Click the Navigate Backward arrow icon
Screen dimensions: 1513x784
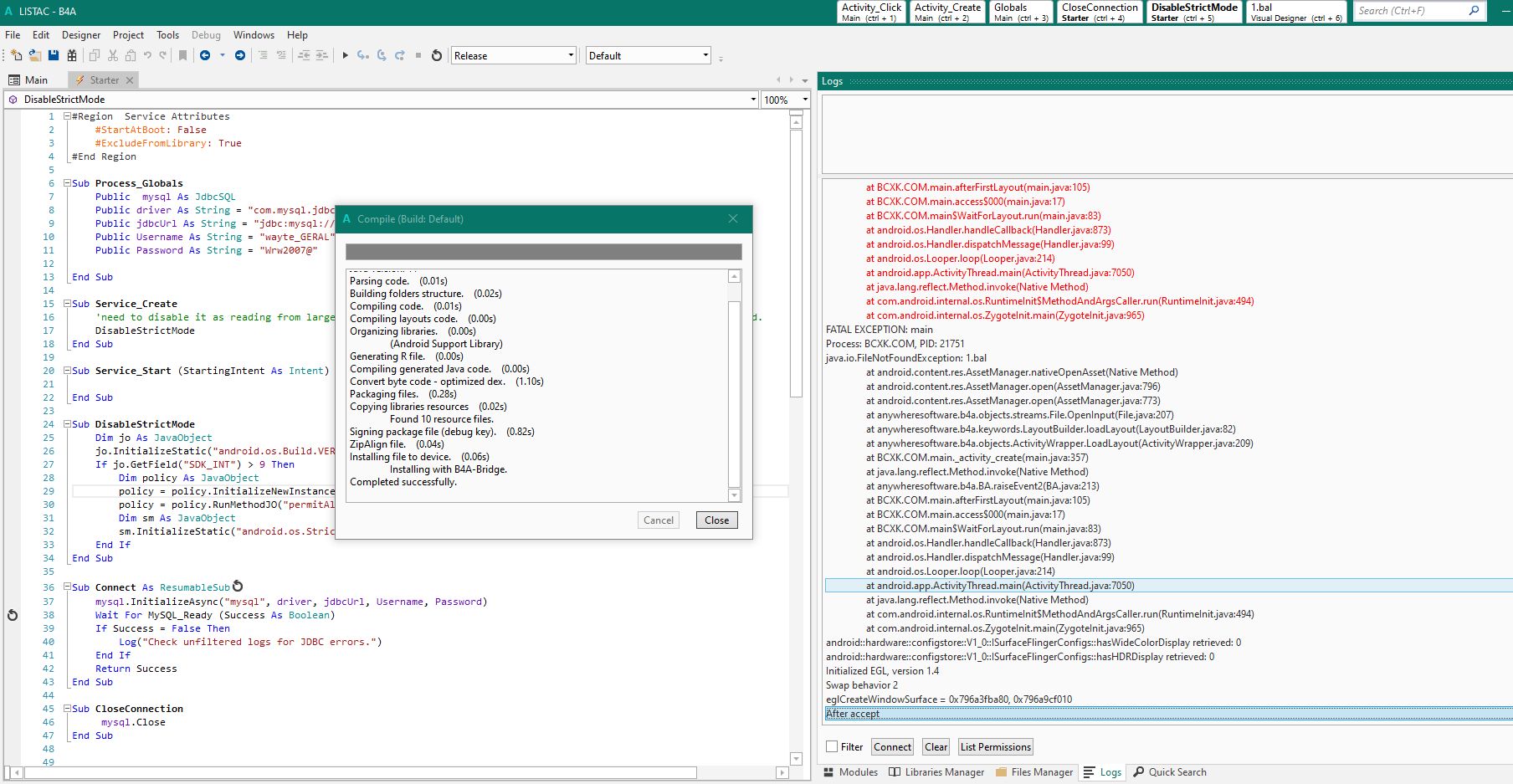[205, 55]
